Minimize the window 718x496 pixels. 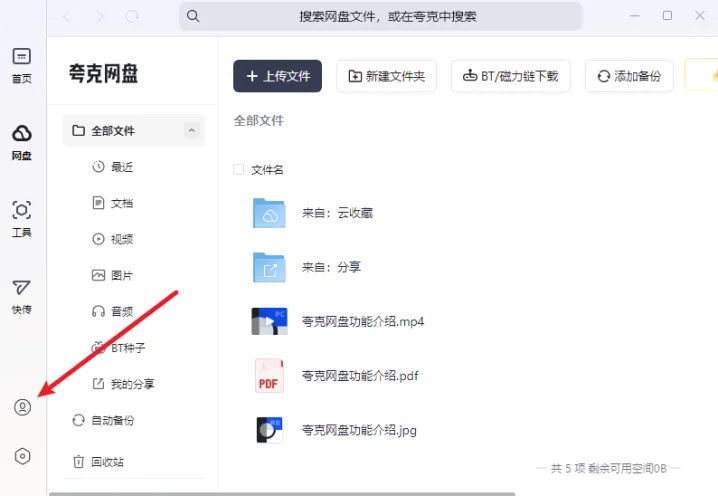pos(635,16)
